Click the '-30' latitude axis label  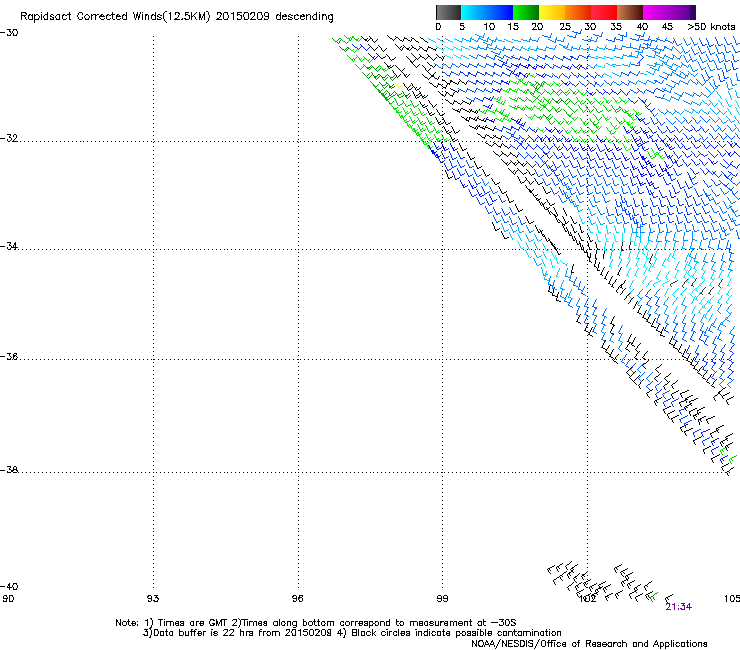[x=9, y=33]
